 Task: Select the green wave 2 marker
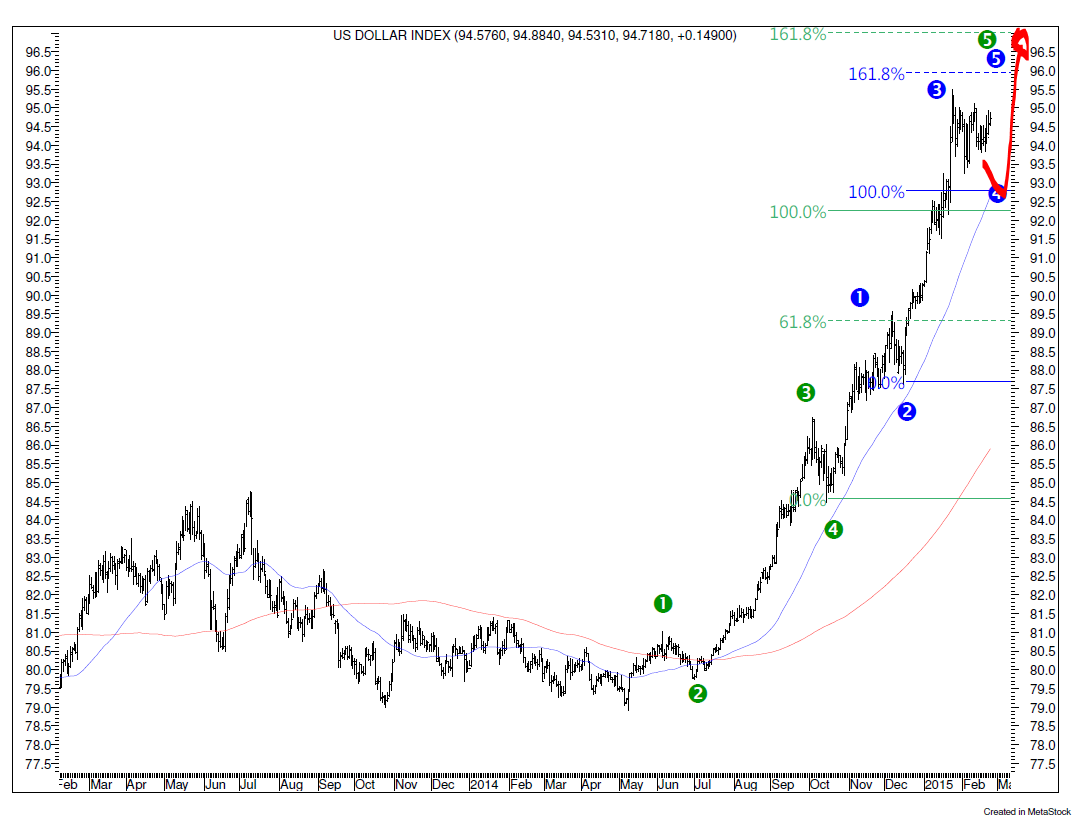(x=697, y=693)
